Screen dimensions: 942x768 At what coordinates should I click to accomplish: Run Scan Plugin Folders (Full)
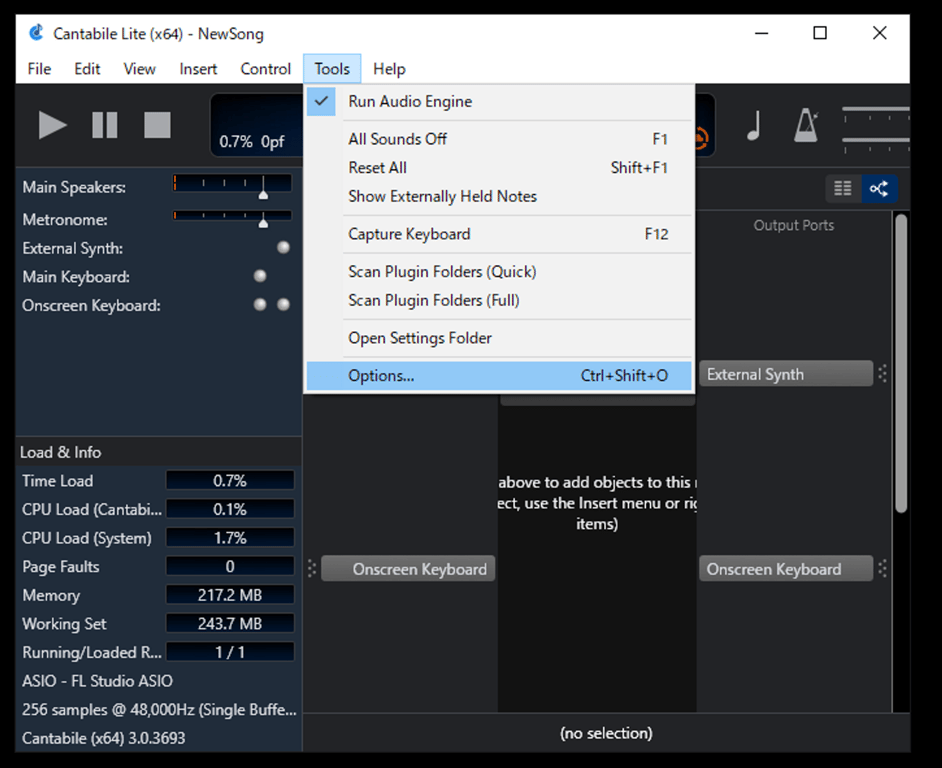(499, 300)
